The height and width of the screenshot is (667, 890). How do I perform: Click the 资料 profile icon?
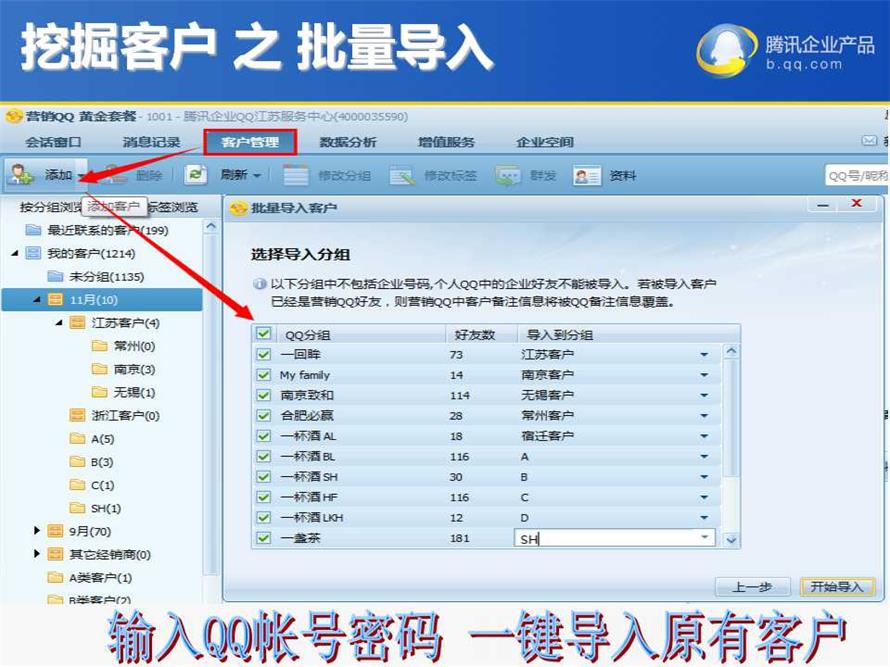pos(587,176)
